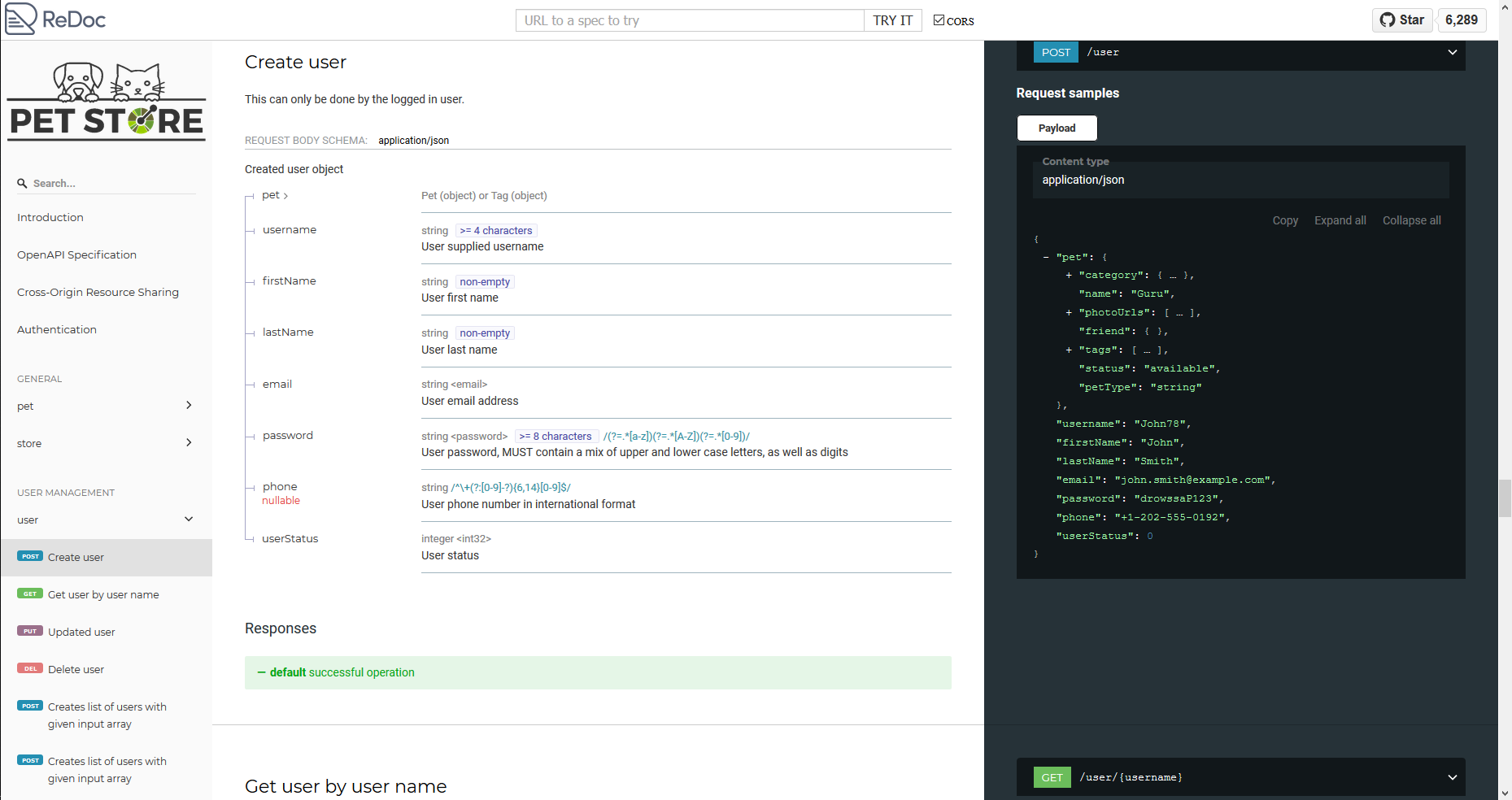This screenshot has width=1512, height=800.
Task: Click the POST badge on the /user panel
Action: (1055, 52)
